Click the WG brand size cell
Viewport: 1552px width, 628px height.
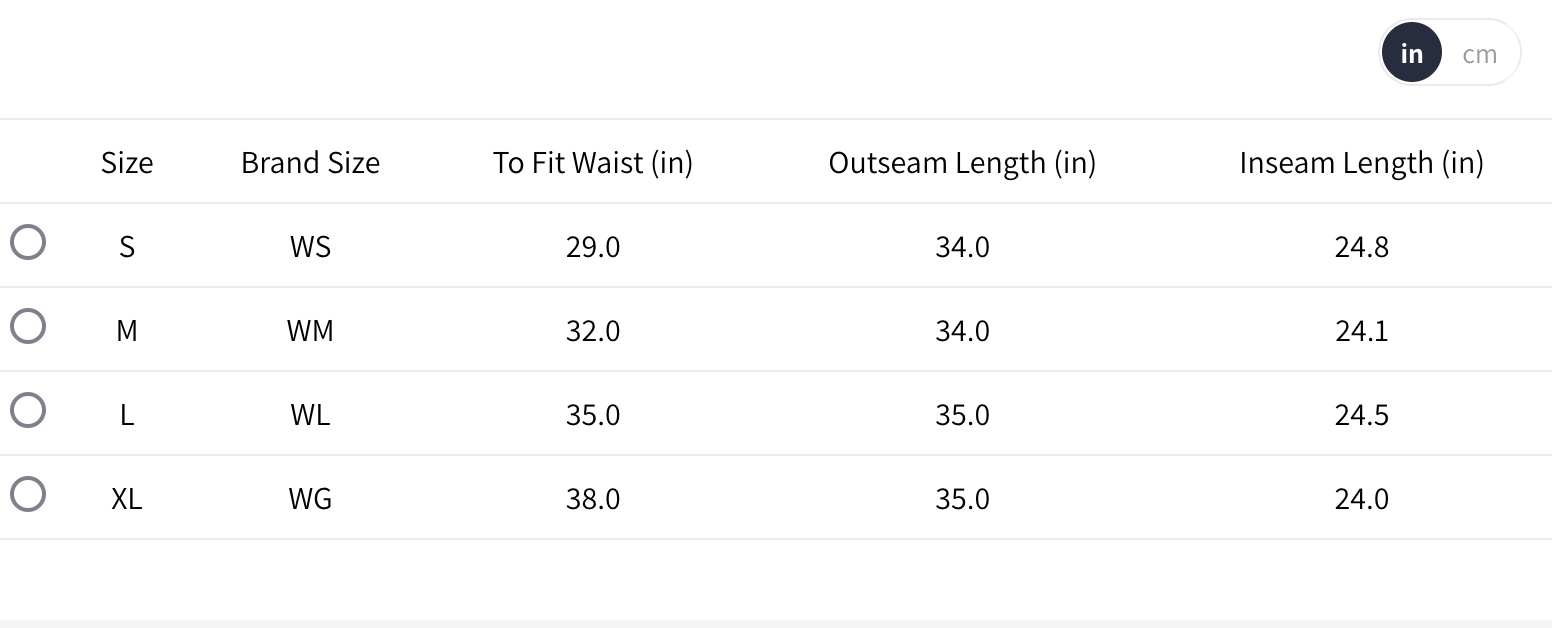(x=310, y=498)
